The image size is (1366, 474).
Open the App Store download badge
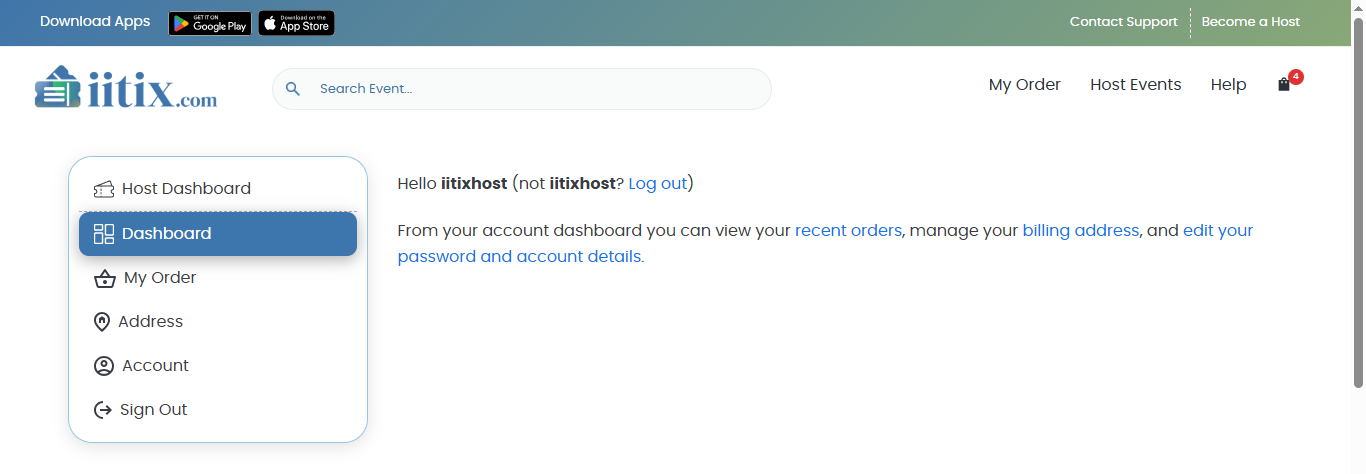coord(297,23)
